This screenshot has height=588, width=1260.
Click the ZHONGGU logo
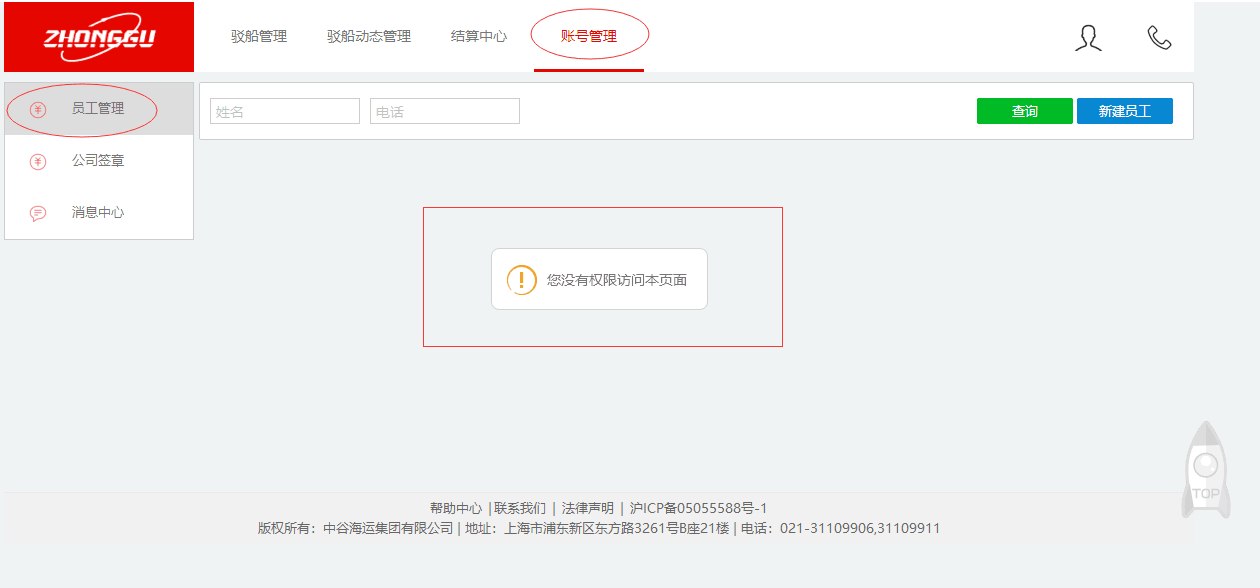click(99, 37)
